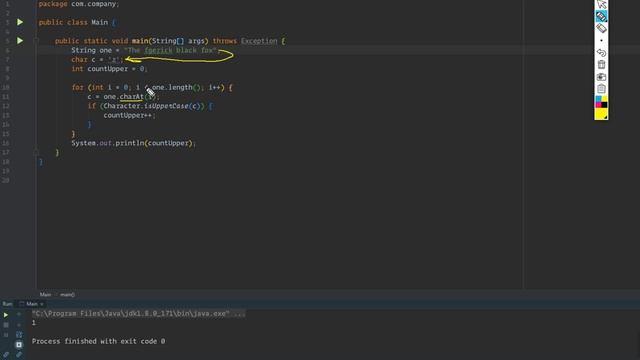The height and width of the screenshot is (360, 640).
Task: Click line number 16 in gutter
Action: pyautogui.click(x=6, y=143)
